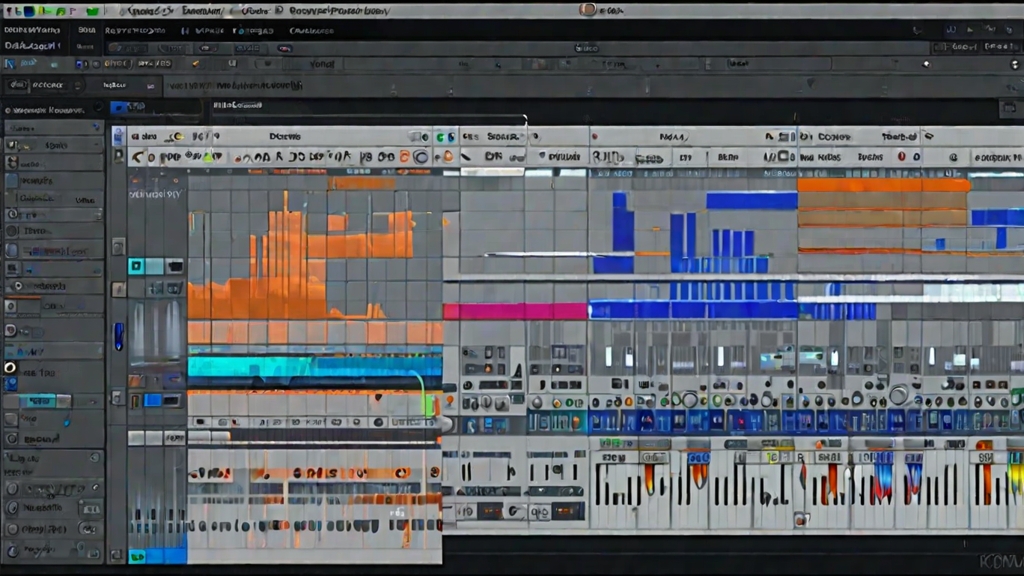Click the green vertical marker at the cyan clip's right end

click(x=428, y=405)
